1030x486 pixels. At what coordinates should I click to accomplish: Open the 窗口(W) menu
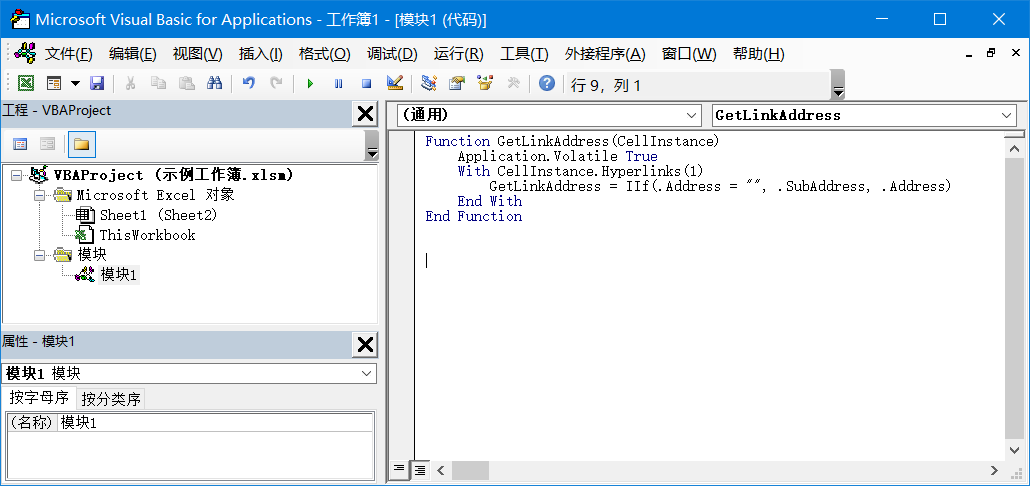click(689, 54)
